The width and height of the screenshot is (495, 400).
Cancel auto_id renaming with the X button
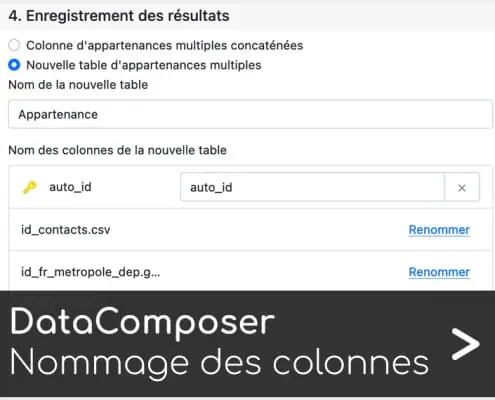click(462, 188)
